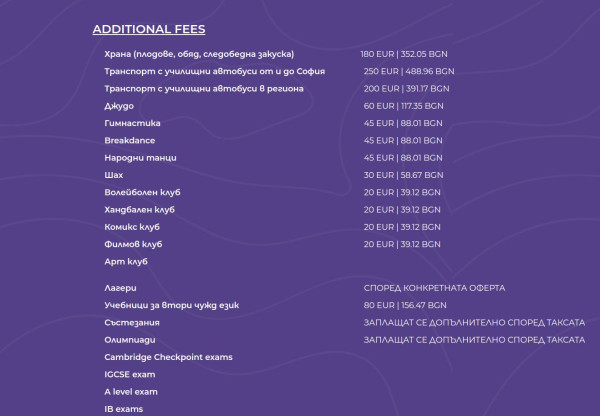The width and height of the screenshot is (600, 416).
Task: Select the Народни танци row label
Action: 140,158
